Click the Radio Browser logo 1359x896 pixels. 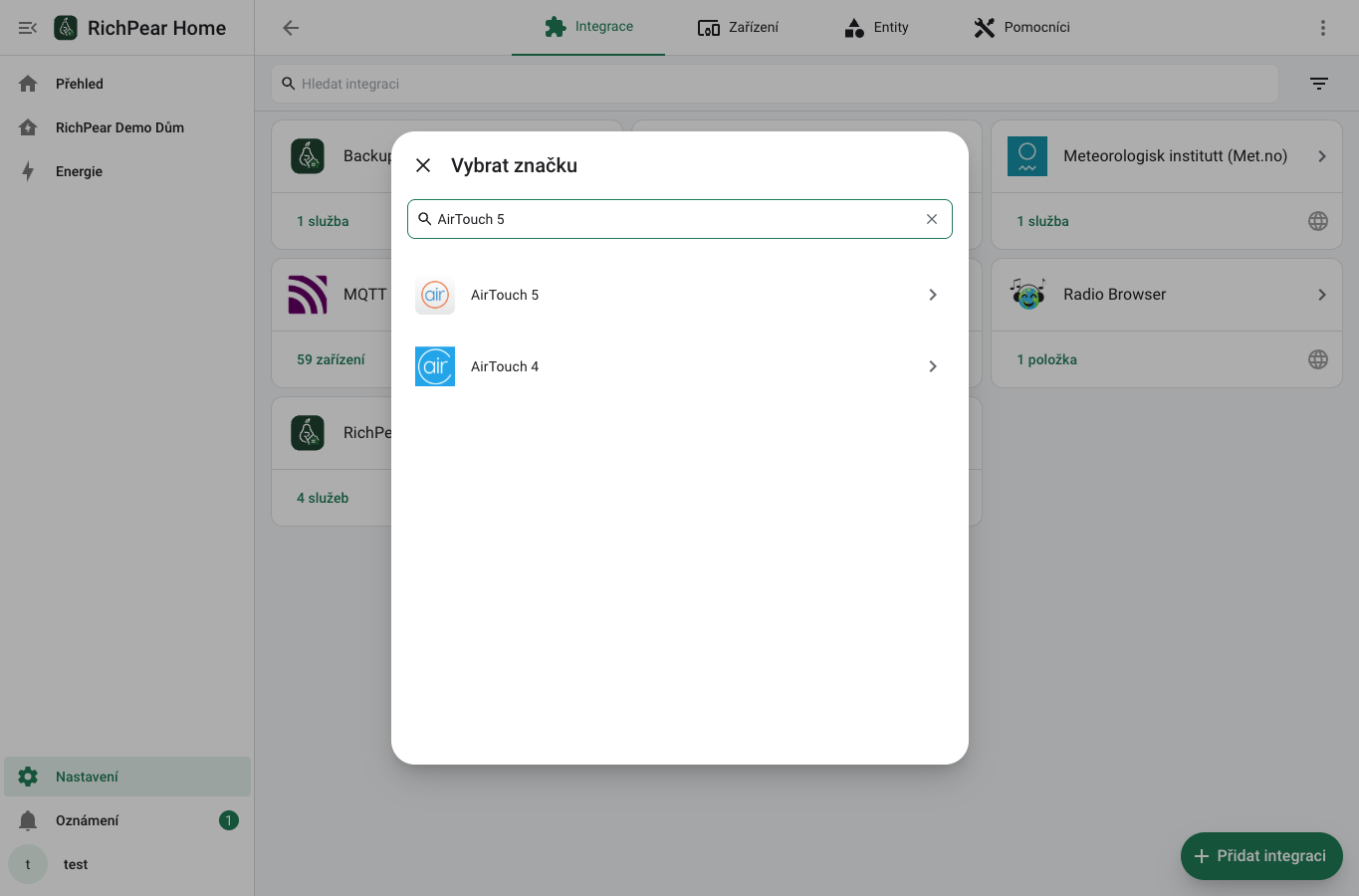click(1027, 295)
